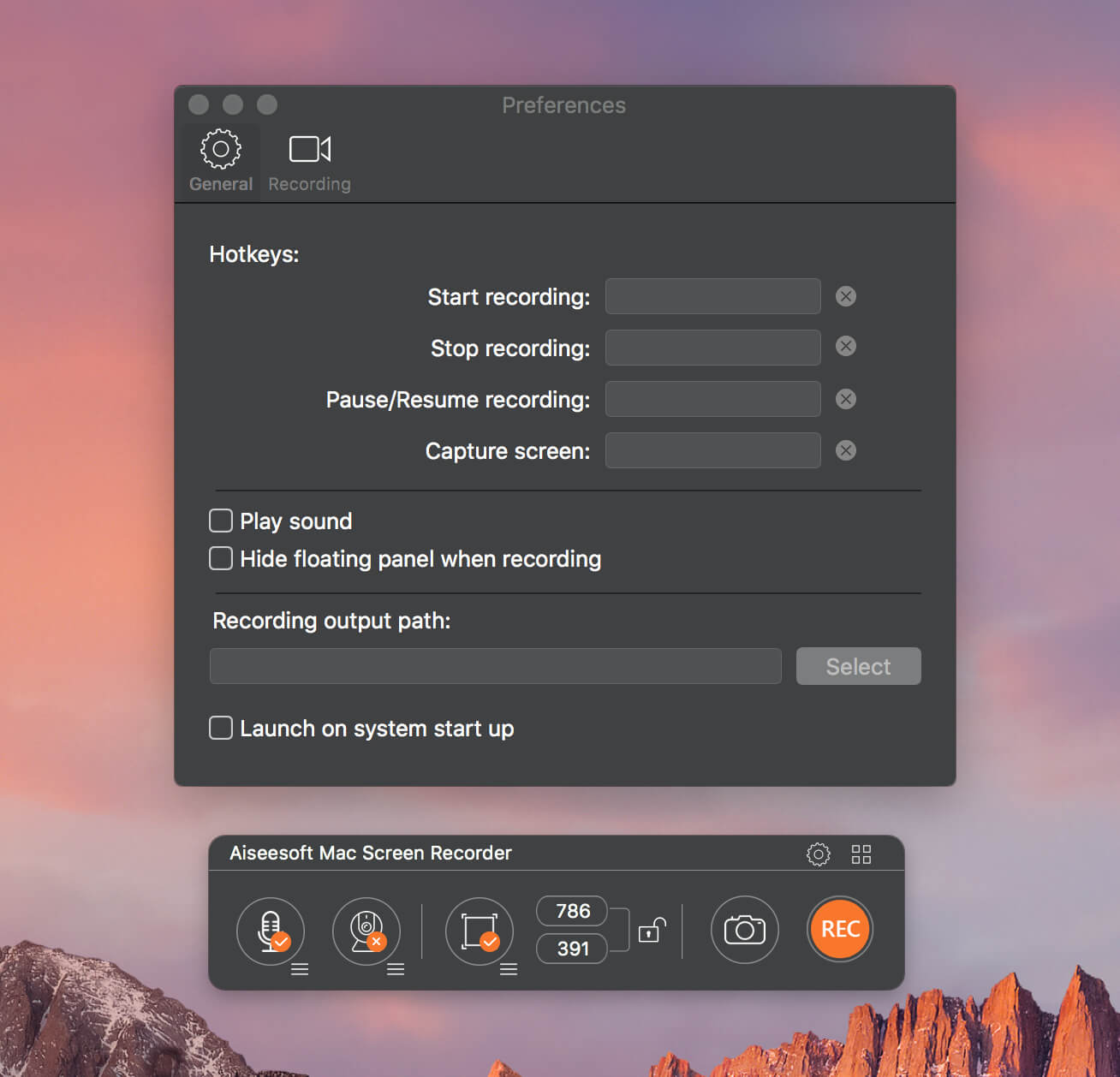This screenshot has width=1120, height=1077.
Task: Switch to the General preferences tab
Action: [220, 162]
